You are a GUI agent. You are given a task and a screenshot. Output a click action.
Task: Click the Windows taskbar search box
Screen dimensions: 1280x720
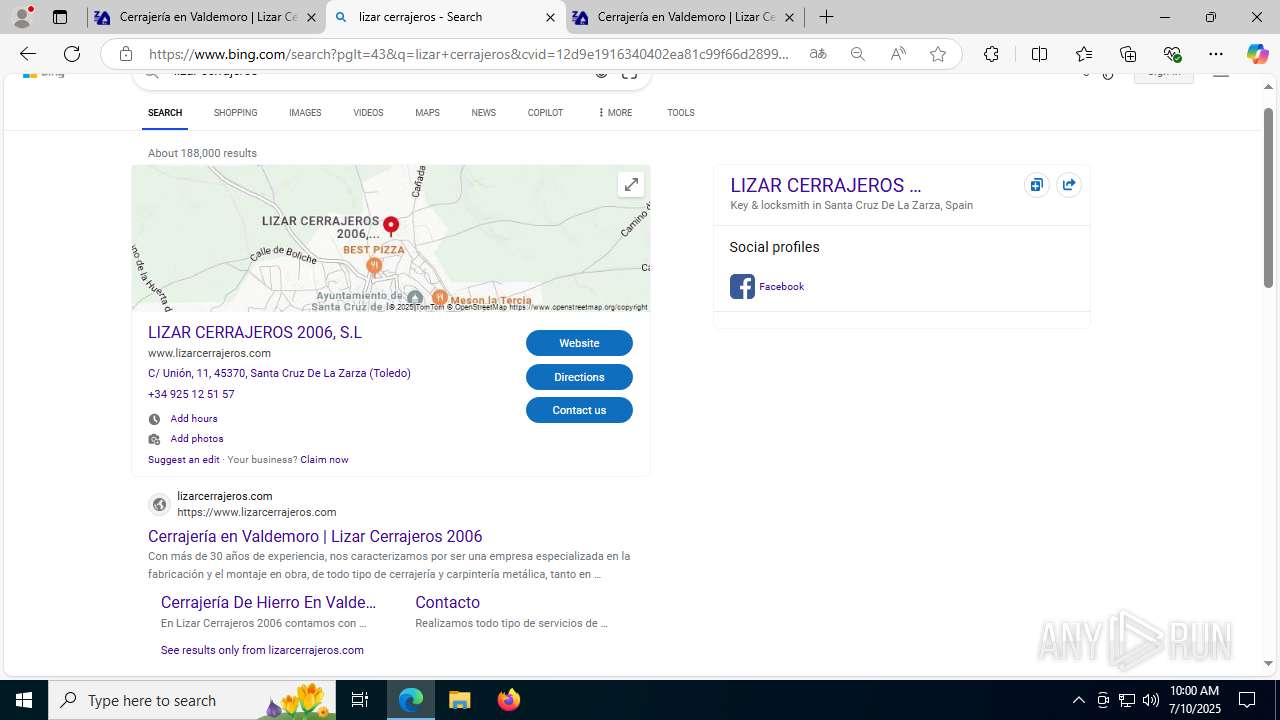192,700
